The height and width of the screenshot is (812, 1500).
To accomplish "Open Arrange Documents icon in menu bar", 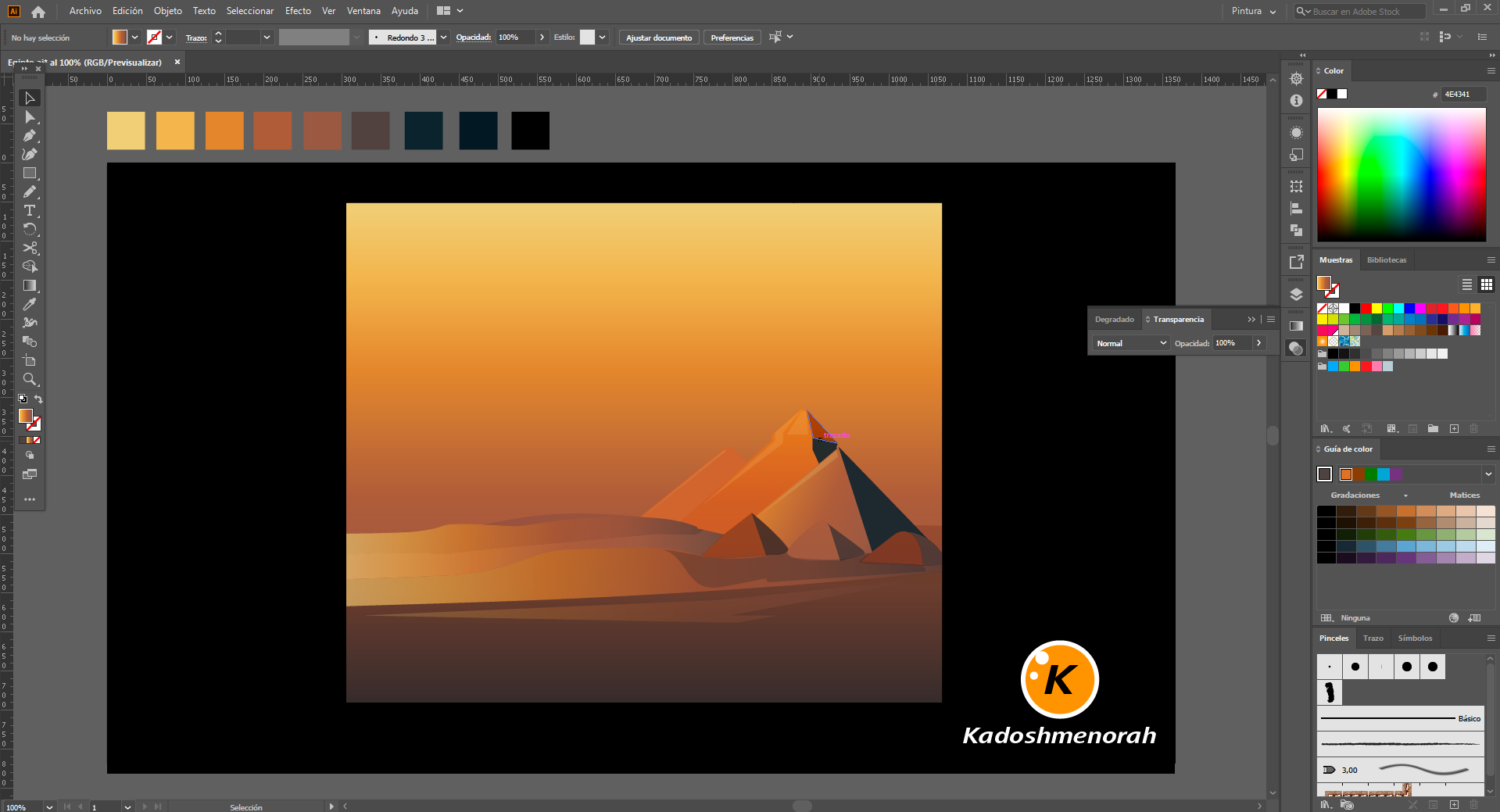I will pos(449,11).
